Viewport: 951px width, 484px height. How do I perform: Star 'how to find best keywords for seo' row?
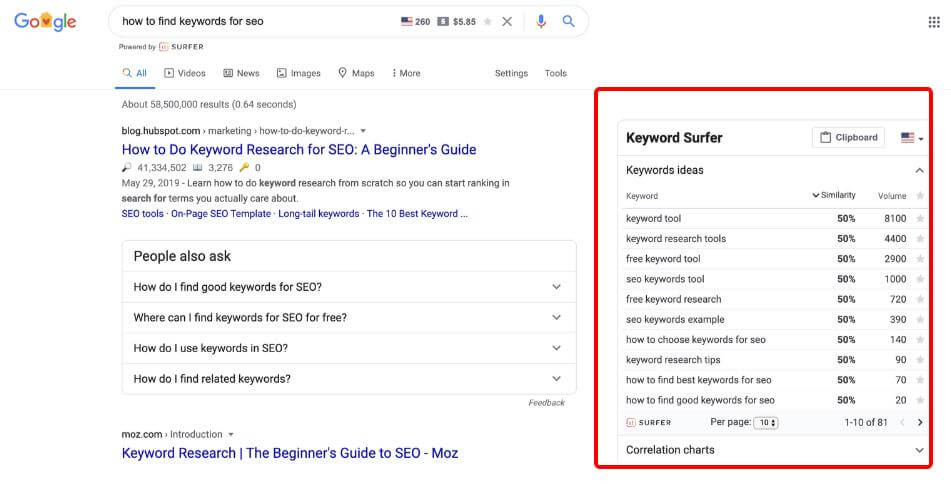[x=920, y=380]
